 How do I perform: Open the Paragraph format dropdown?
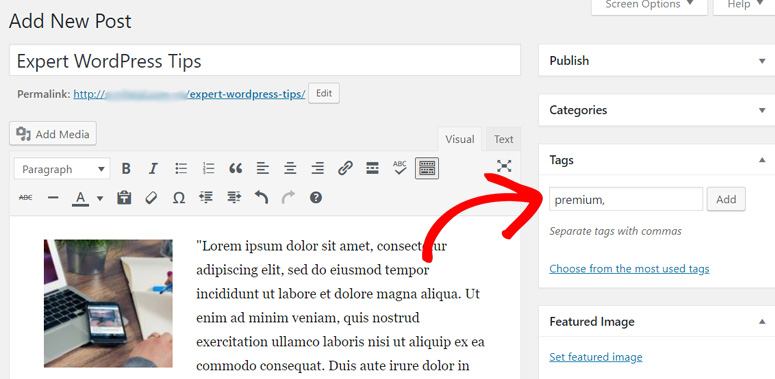[62, 169]
